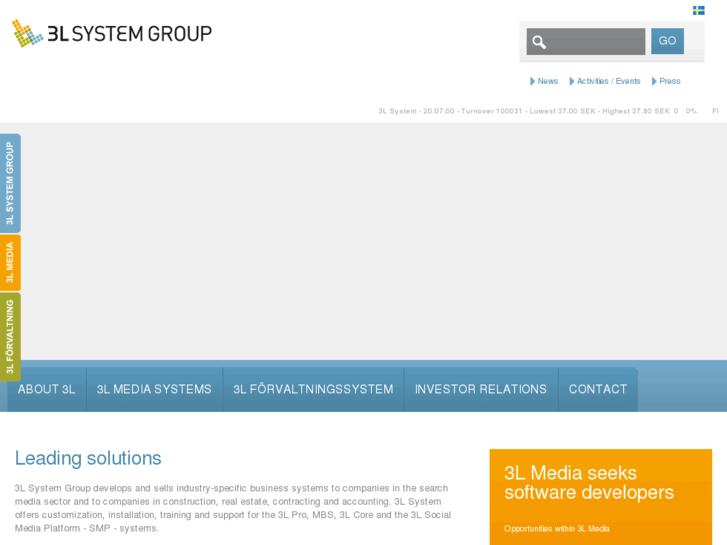Screen dimensions: 727x545
Task: Click the software developers orange banner
Action: [600, 496]
